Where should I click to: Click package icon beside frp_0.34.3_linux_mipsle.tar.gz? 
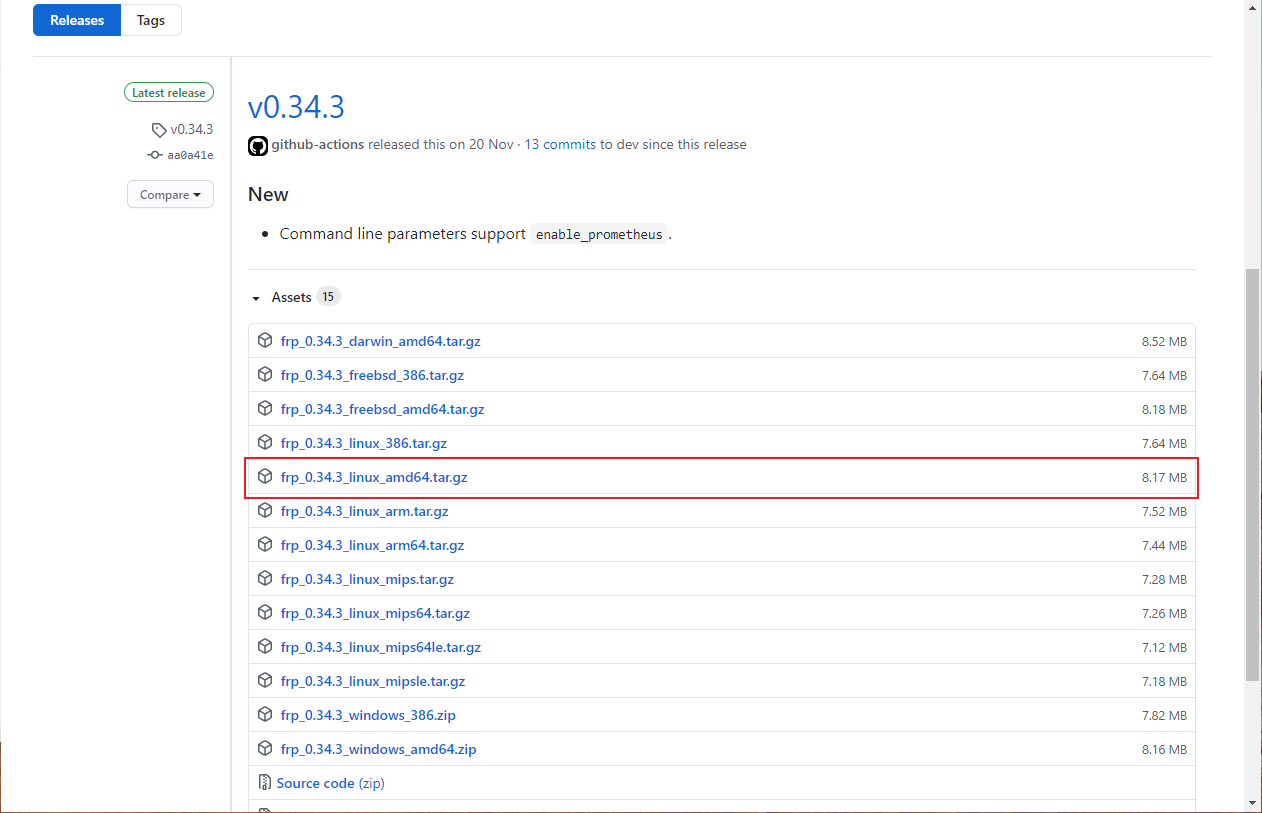click(x=265, y=680)
